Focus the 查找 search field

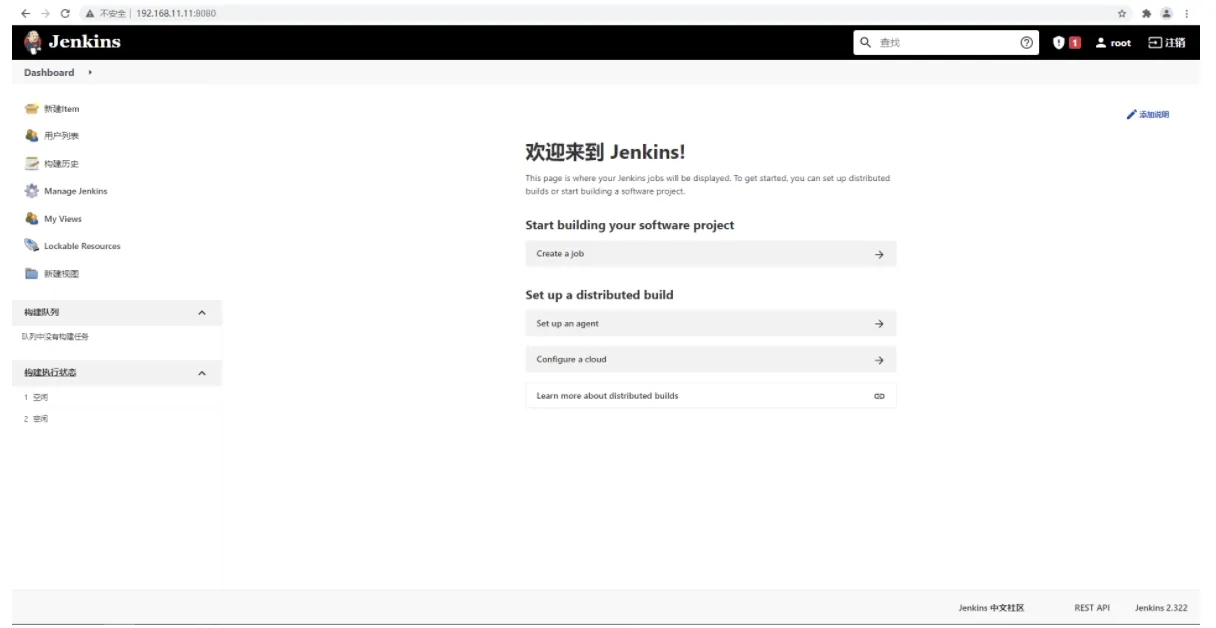click(x=946, y=43)
